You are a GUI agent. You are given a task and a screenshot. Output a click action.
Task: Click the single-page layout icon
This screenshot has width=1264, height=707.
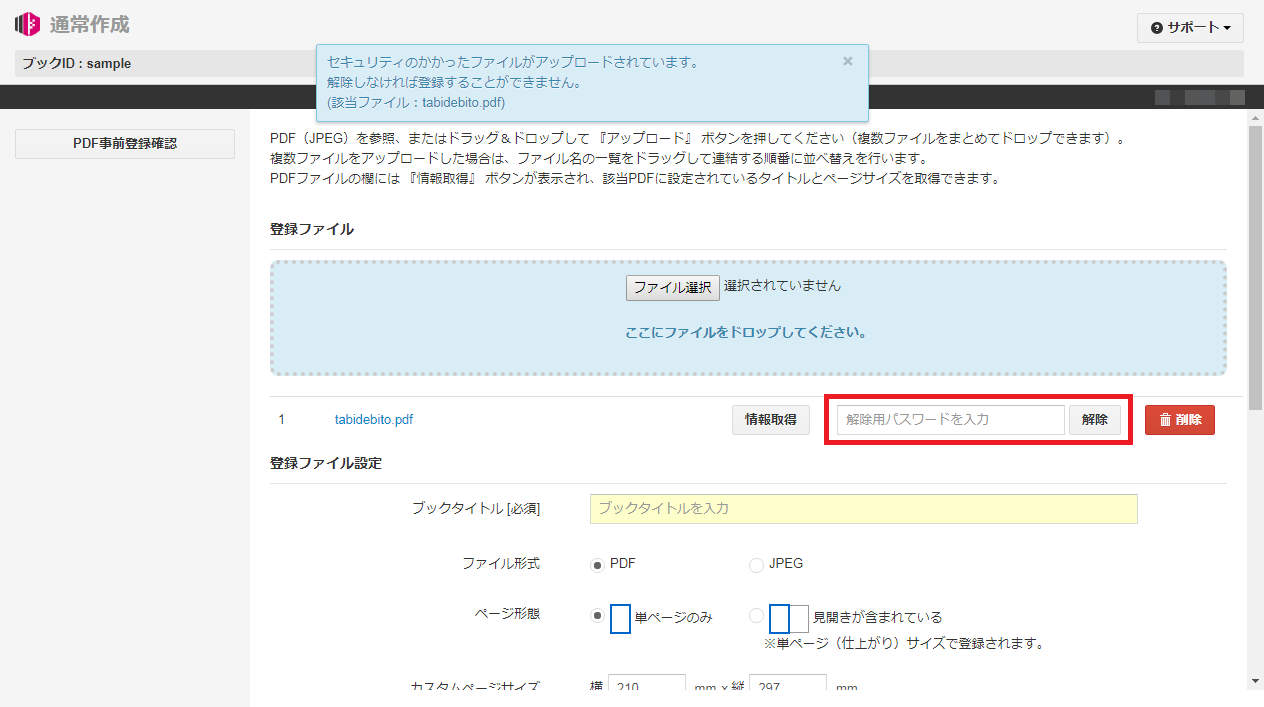click(x=620, y=618)
